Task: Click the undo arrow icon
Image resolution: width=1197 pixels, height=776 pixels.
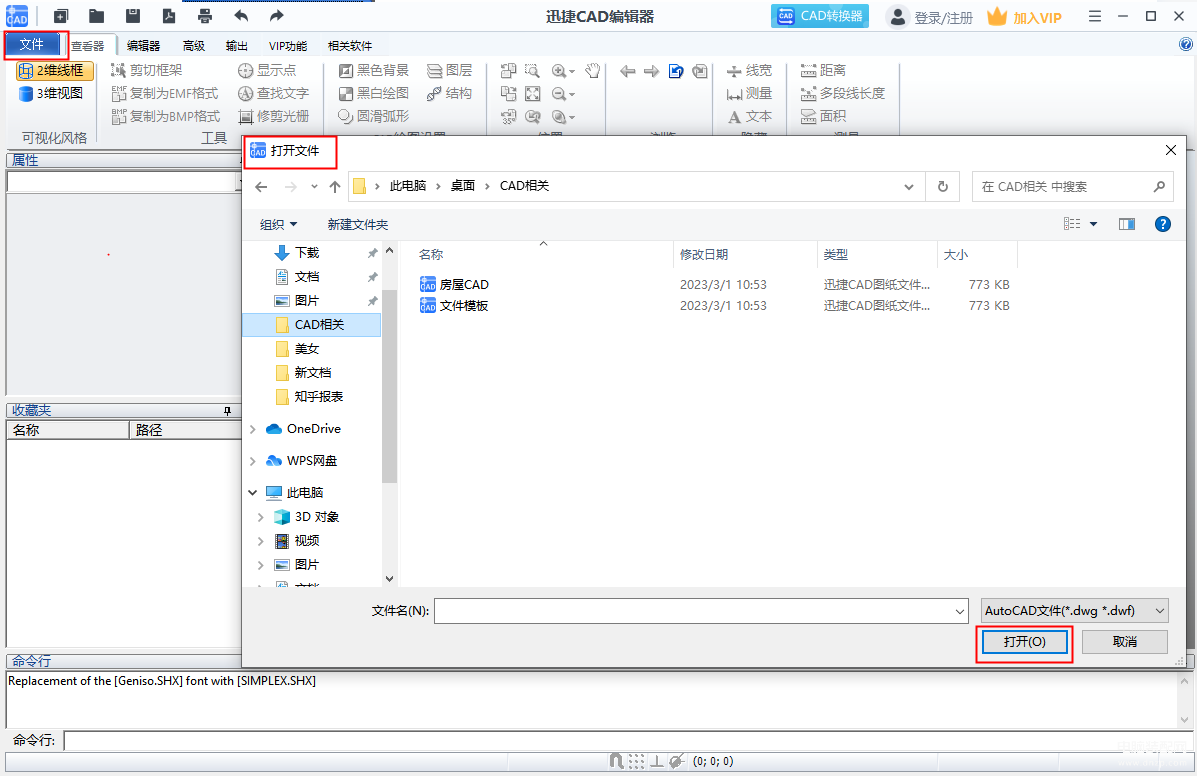Action: 241,16
